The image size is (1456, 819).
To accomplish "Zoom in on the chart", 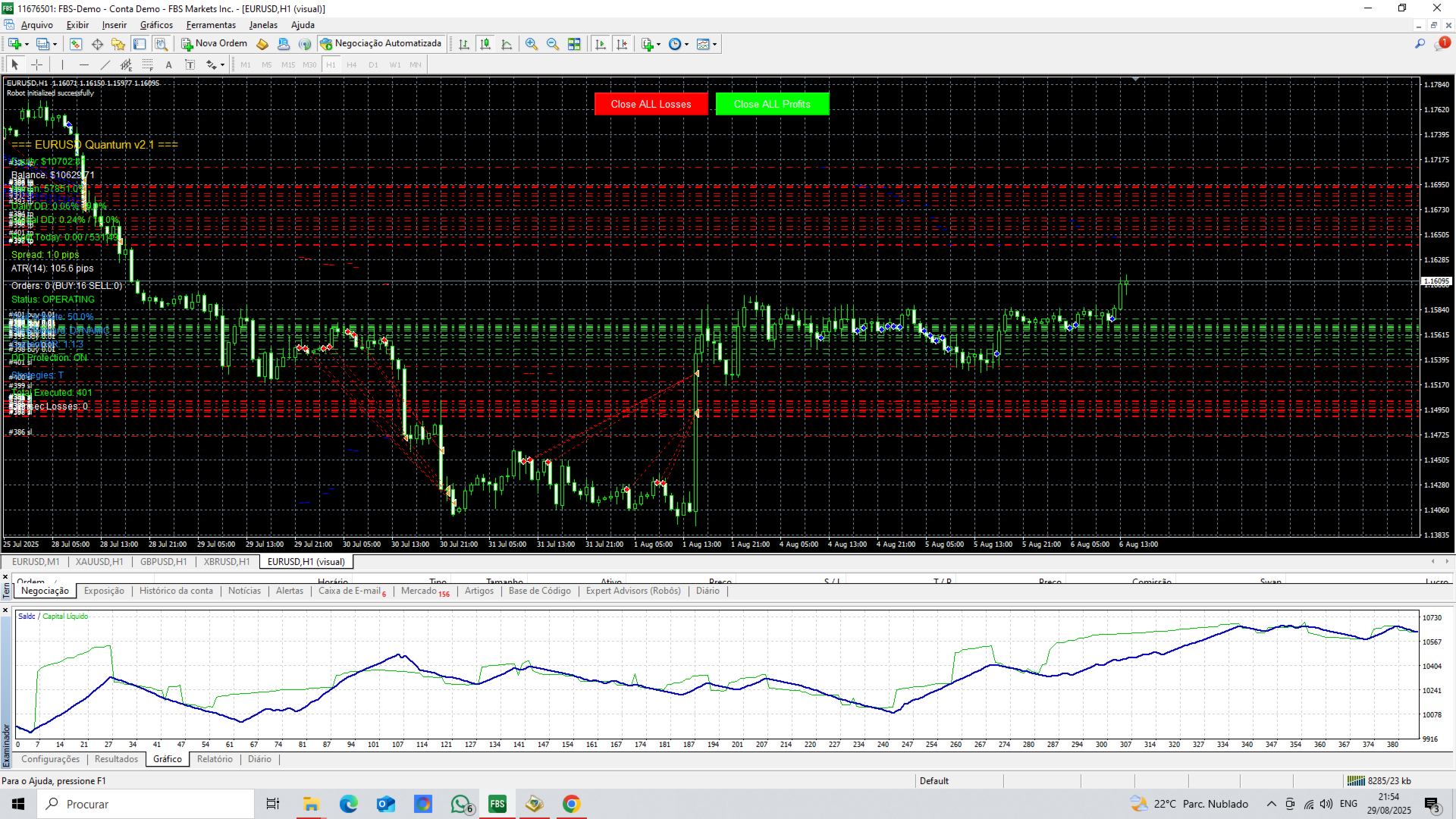I will coord(532,44).
